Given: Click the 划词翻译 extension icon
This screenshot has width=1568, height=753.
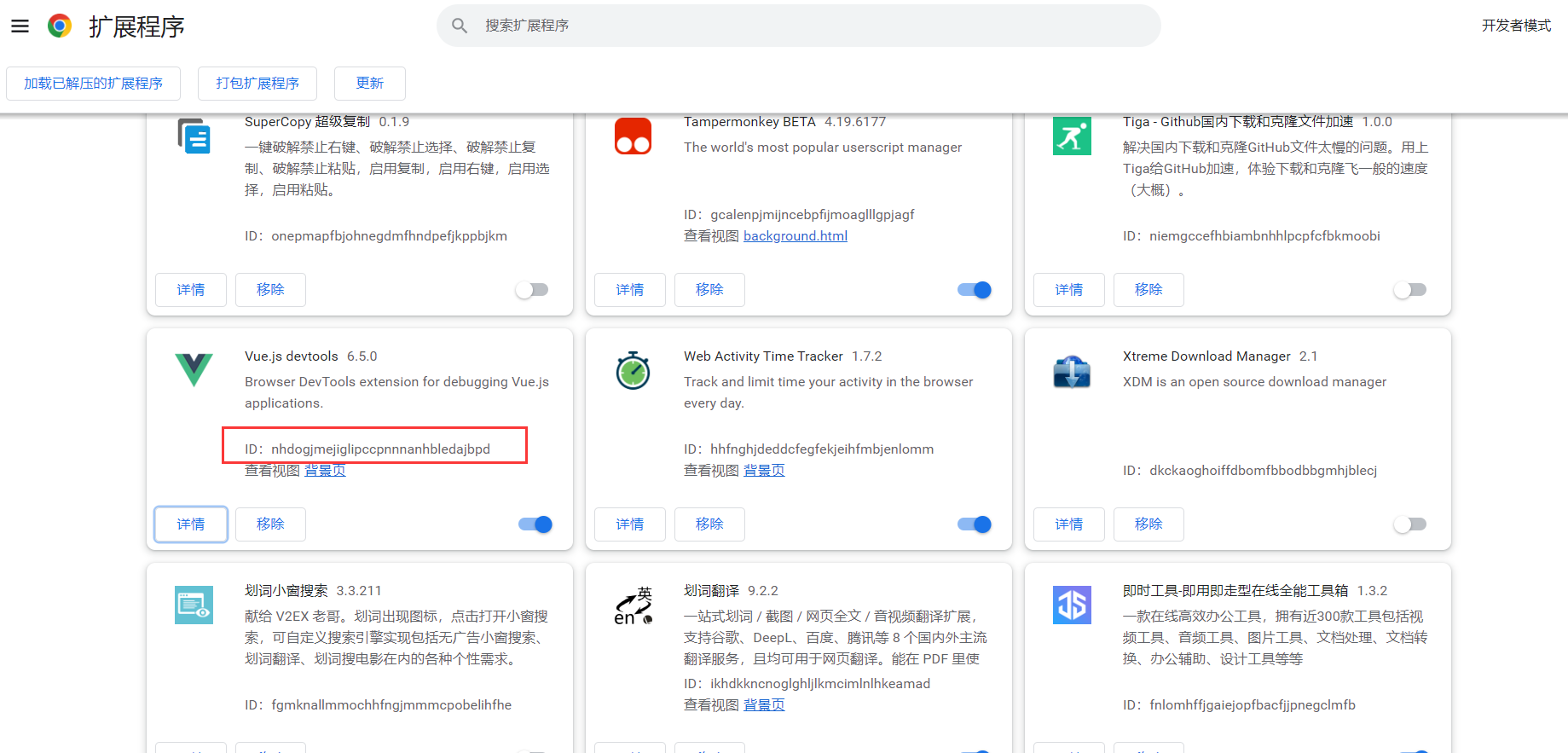Looking at the screenshot, I should tap(633, 605).
